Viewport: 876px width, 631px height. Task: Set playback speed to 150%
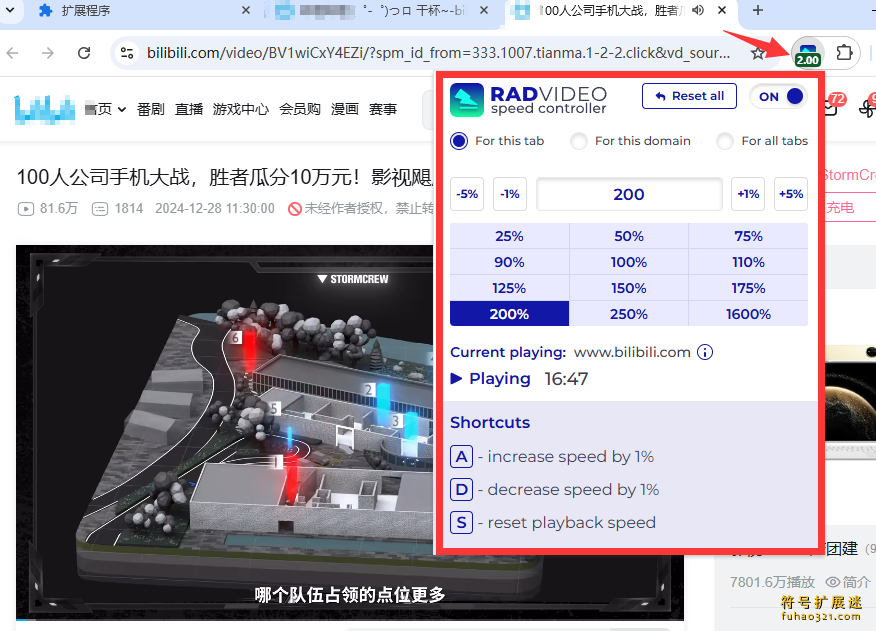pos(629,288)
